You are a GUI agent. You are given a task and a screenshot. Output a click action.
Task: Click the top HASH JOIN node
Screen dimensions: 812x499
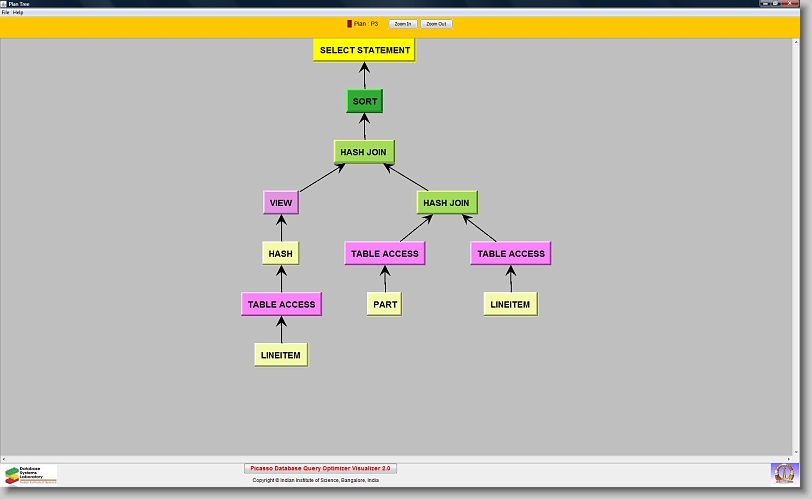click(x=364, y=152)
